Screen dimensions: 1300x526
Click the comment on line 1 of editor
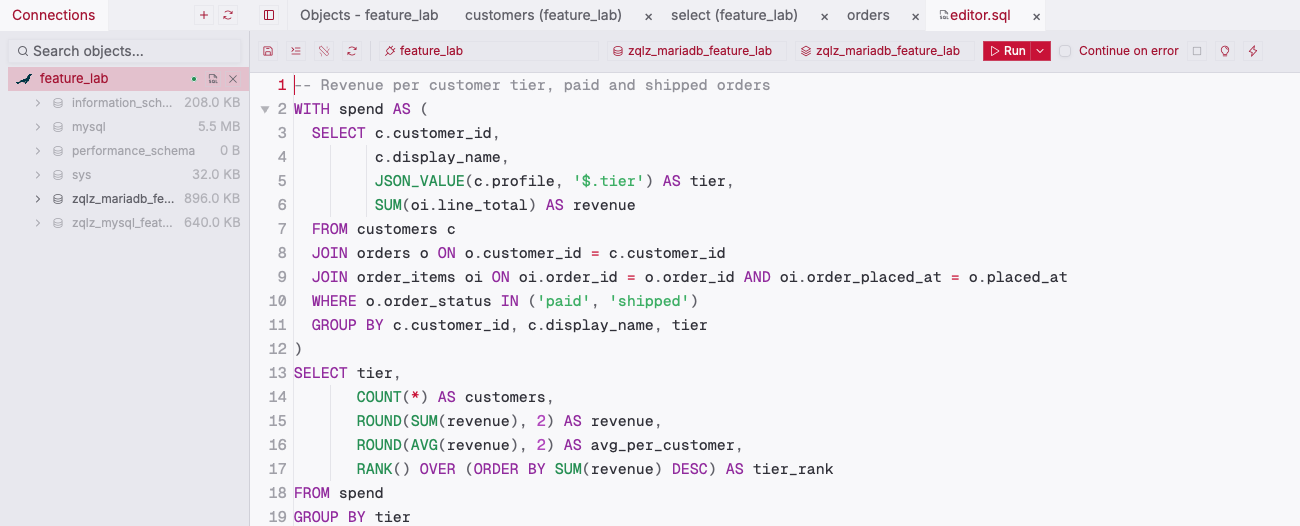pyautogui.click(x=532, y=85)
